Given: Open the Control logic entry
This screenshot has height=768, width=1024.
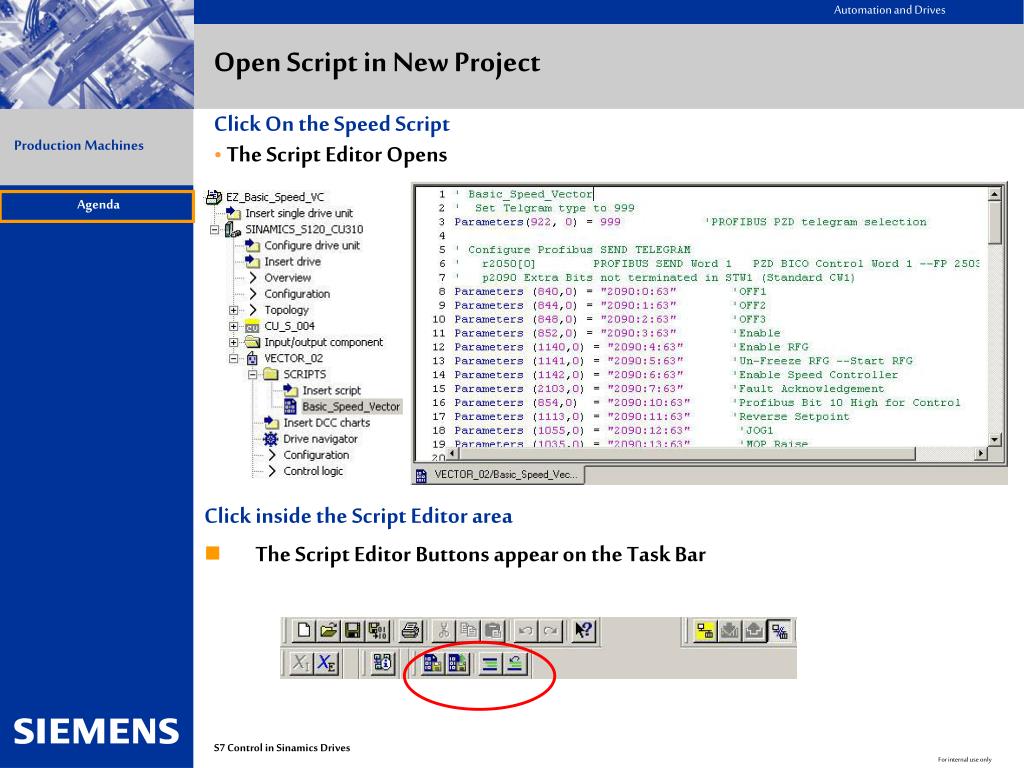Looking at the screenshot, I should click(x=313, y=471).
